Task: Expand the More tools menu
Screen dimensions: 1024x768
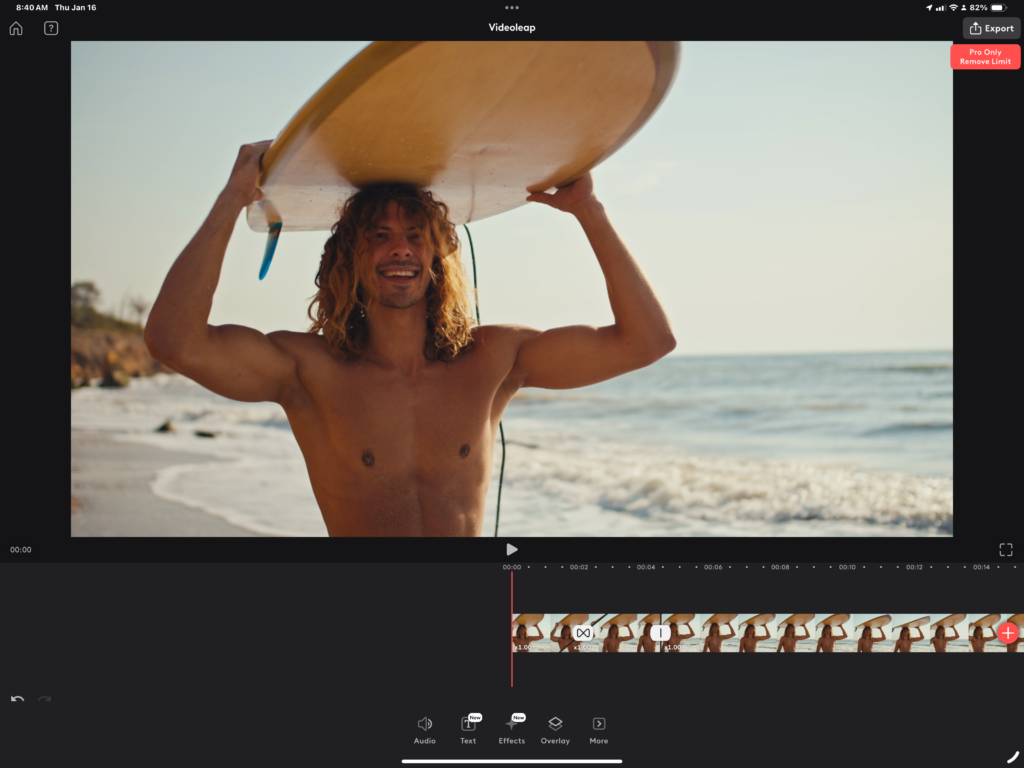Action: pyautogui.click(x=598, y=729)
